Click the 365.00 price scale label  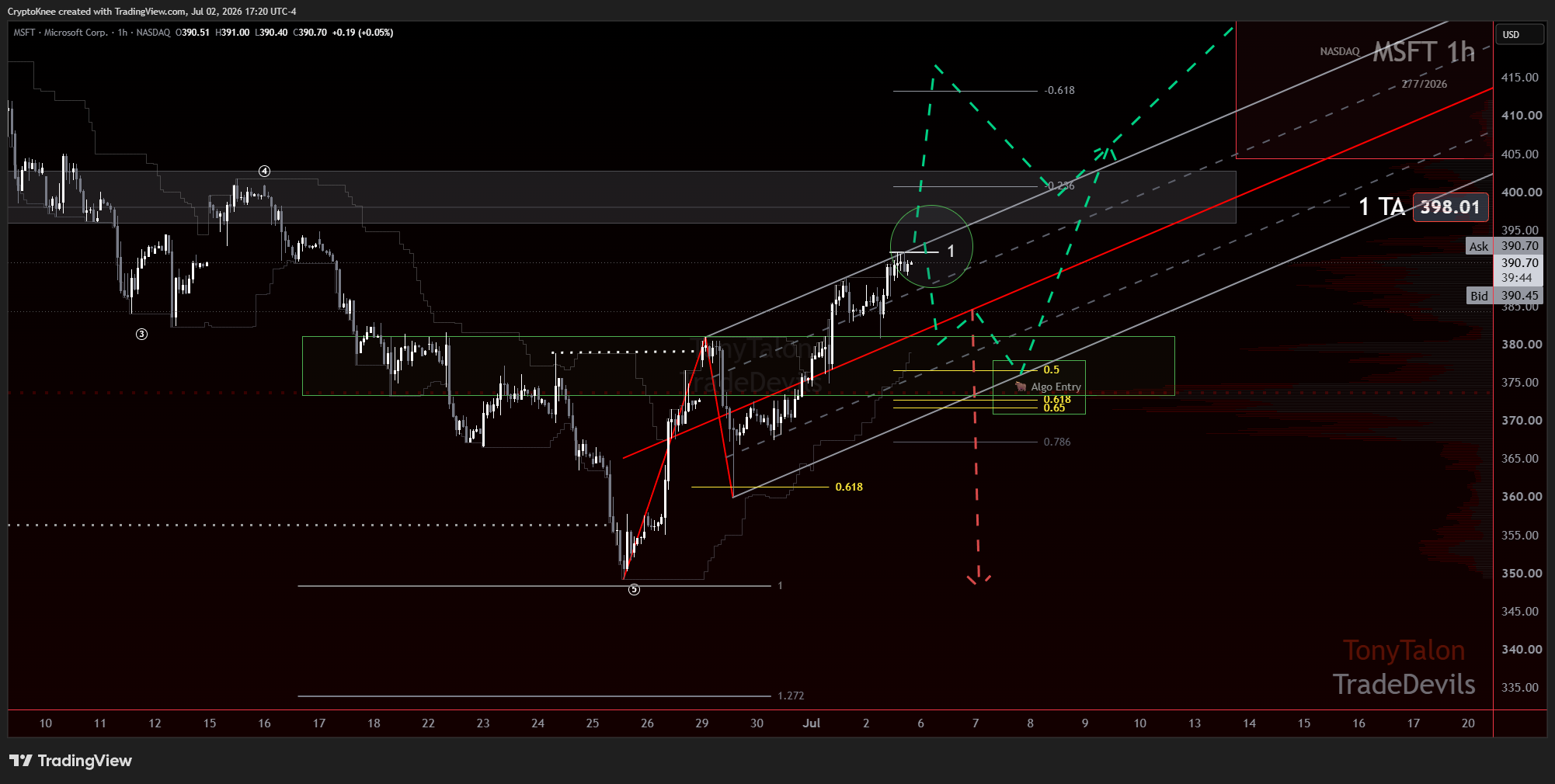point(1519,459)
